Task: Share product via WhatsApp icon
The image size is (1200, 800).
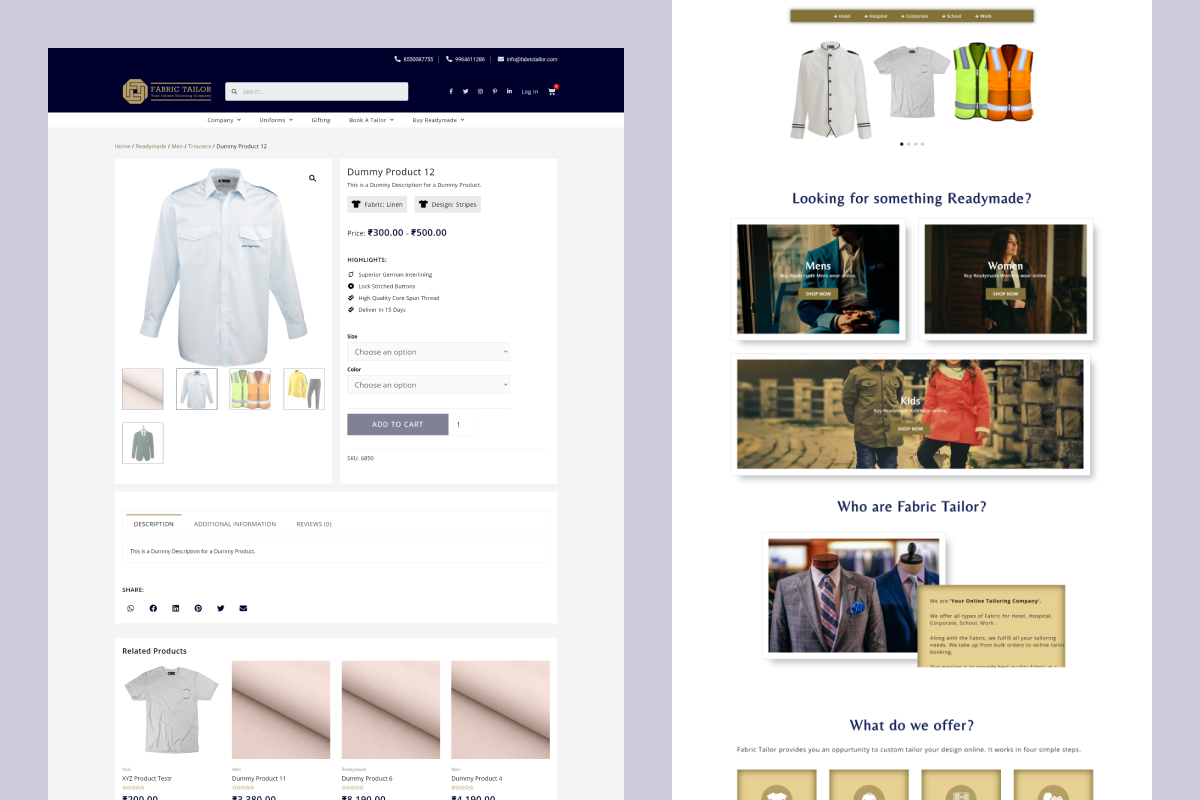Action: (130, 608)
